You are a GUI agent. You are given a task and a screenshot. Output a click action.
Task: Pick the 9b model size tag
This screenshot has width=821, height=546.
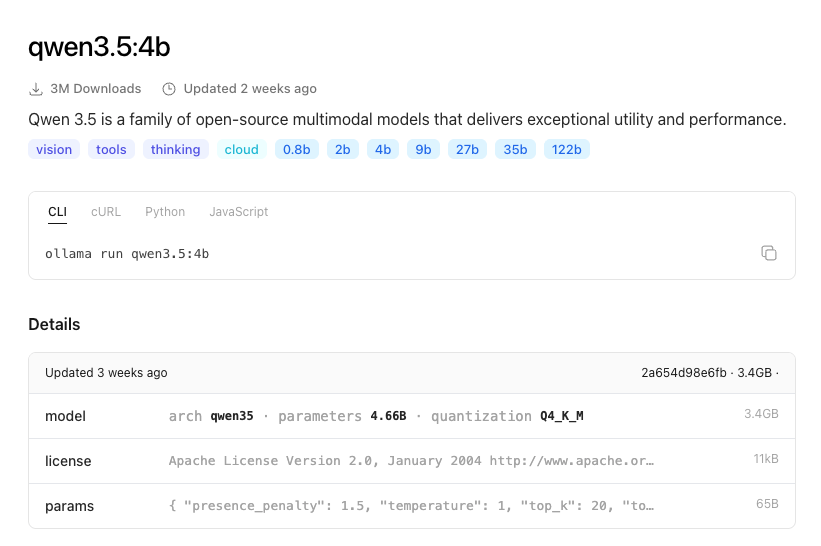click(x=424, y=150)
